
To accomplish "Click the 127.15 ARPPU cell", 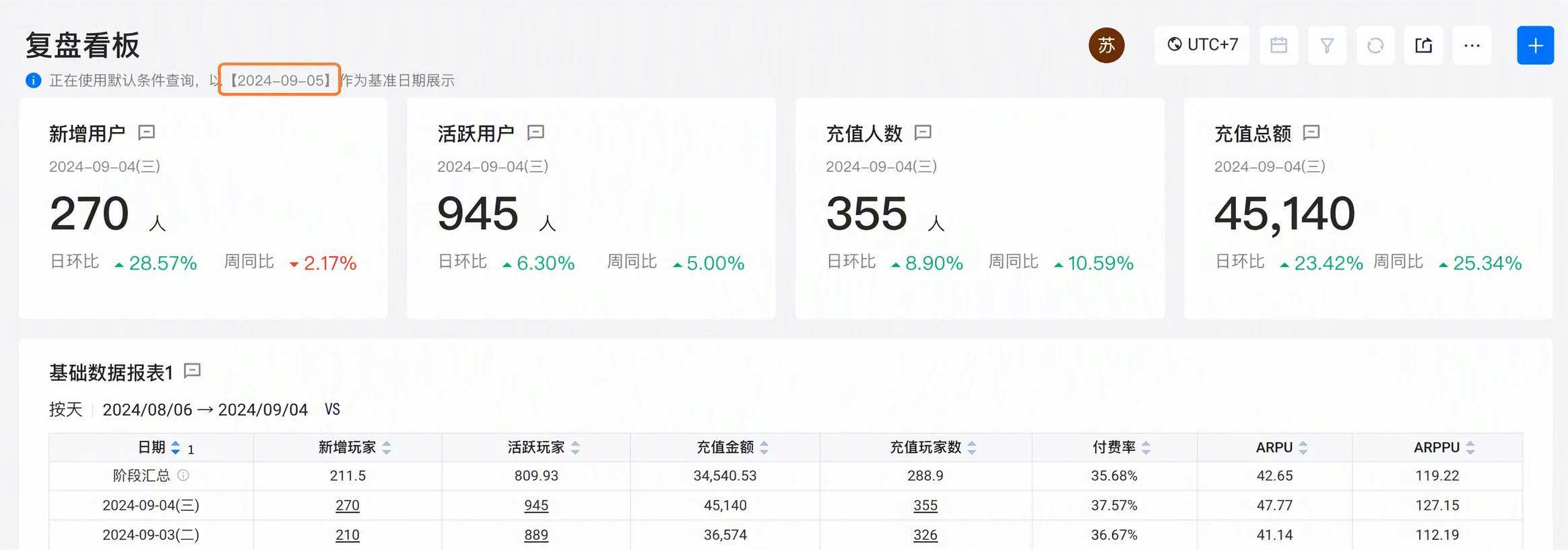I will point(1437,506).
